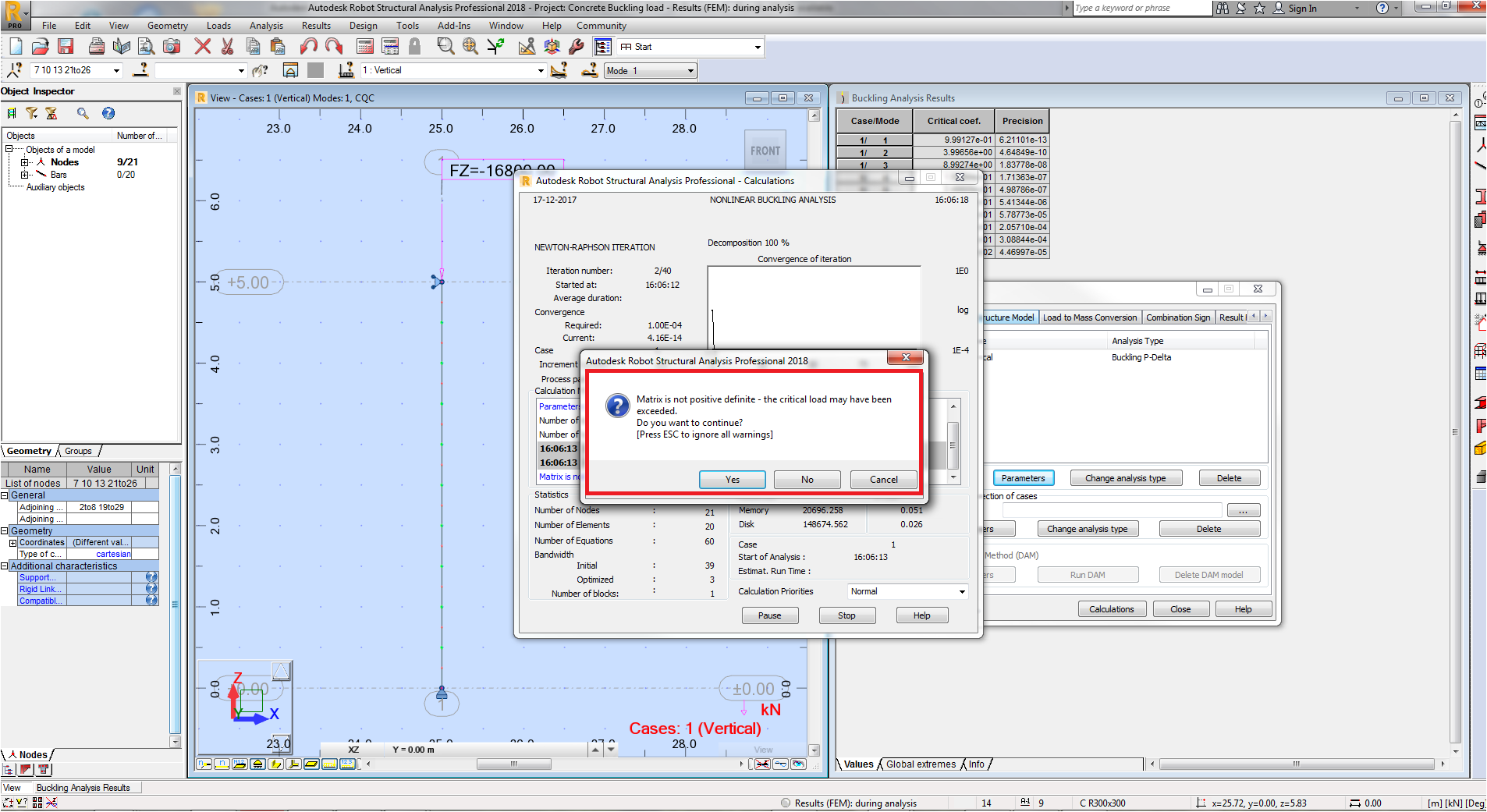Toggle the padlock icon in the toolbar
Screen dimensions: 1487x812
[414, 46]
